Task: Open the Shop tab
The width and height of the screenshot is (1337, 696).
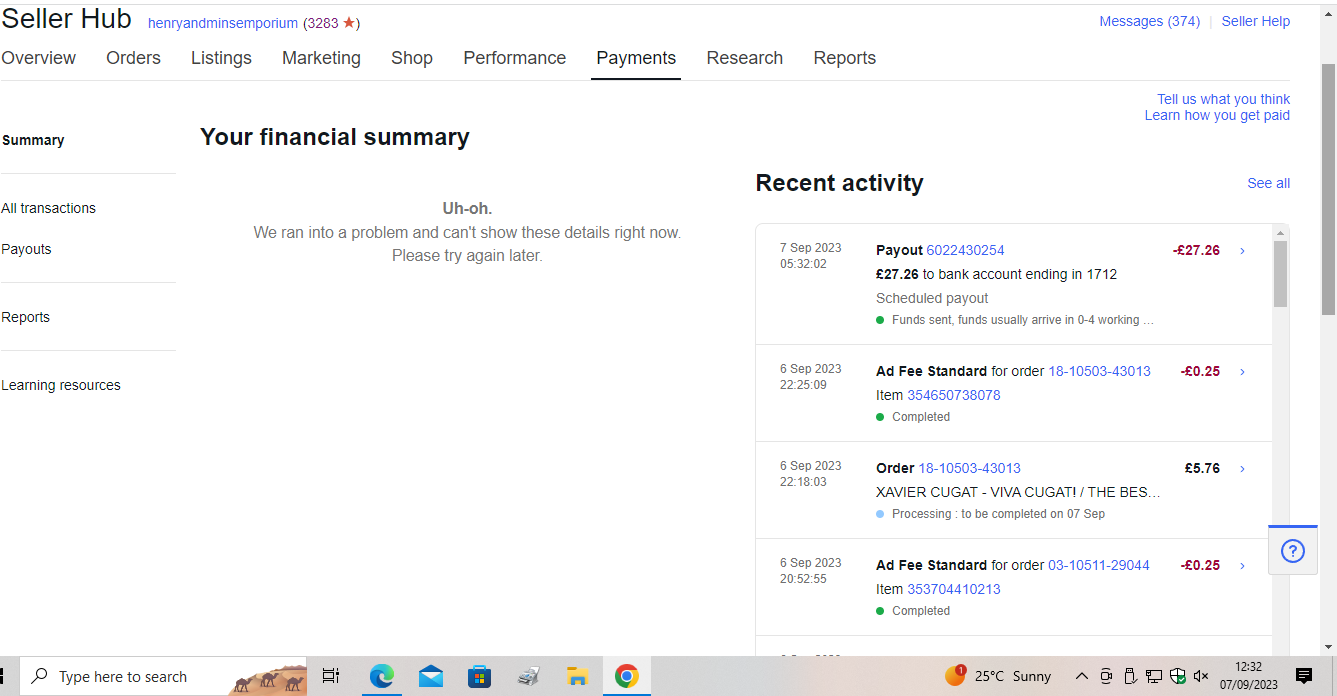Action: click(x=412, y=58)
